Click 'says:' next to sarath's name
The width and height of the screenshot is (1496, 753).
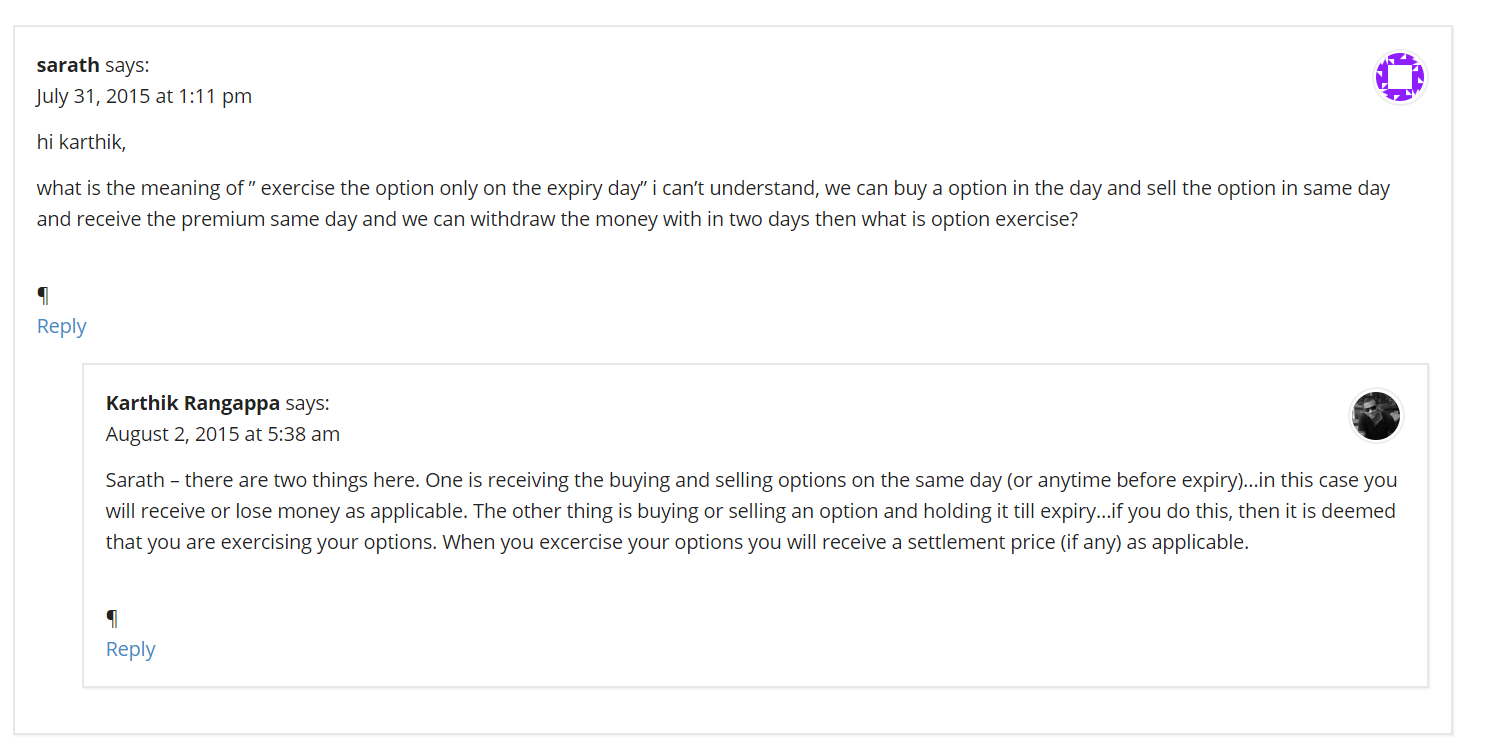pos(127,65)
